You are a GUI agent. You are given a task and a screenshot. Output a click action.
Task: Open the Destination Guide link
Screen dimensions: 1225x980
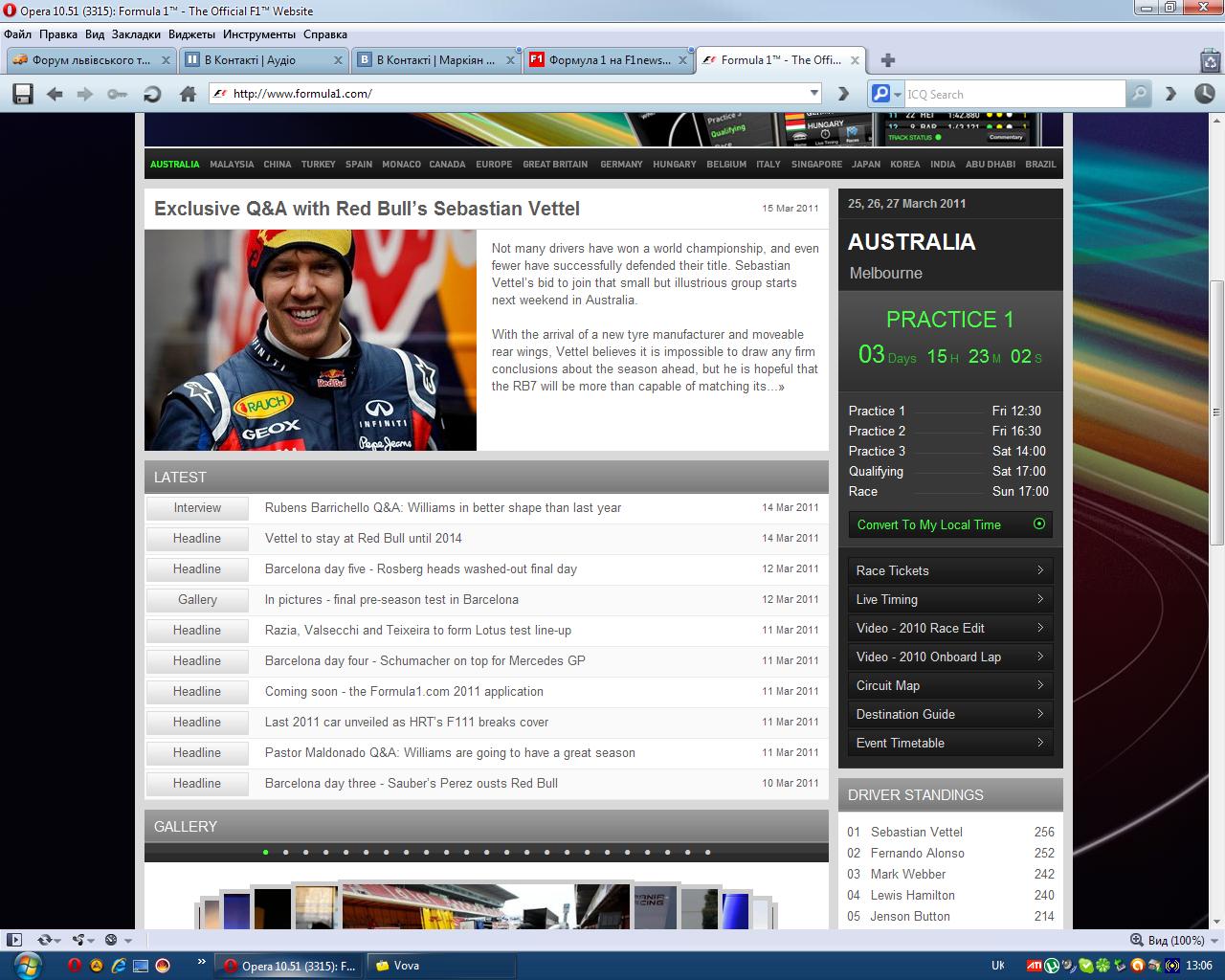(x=950, y=714)
